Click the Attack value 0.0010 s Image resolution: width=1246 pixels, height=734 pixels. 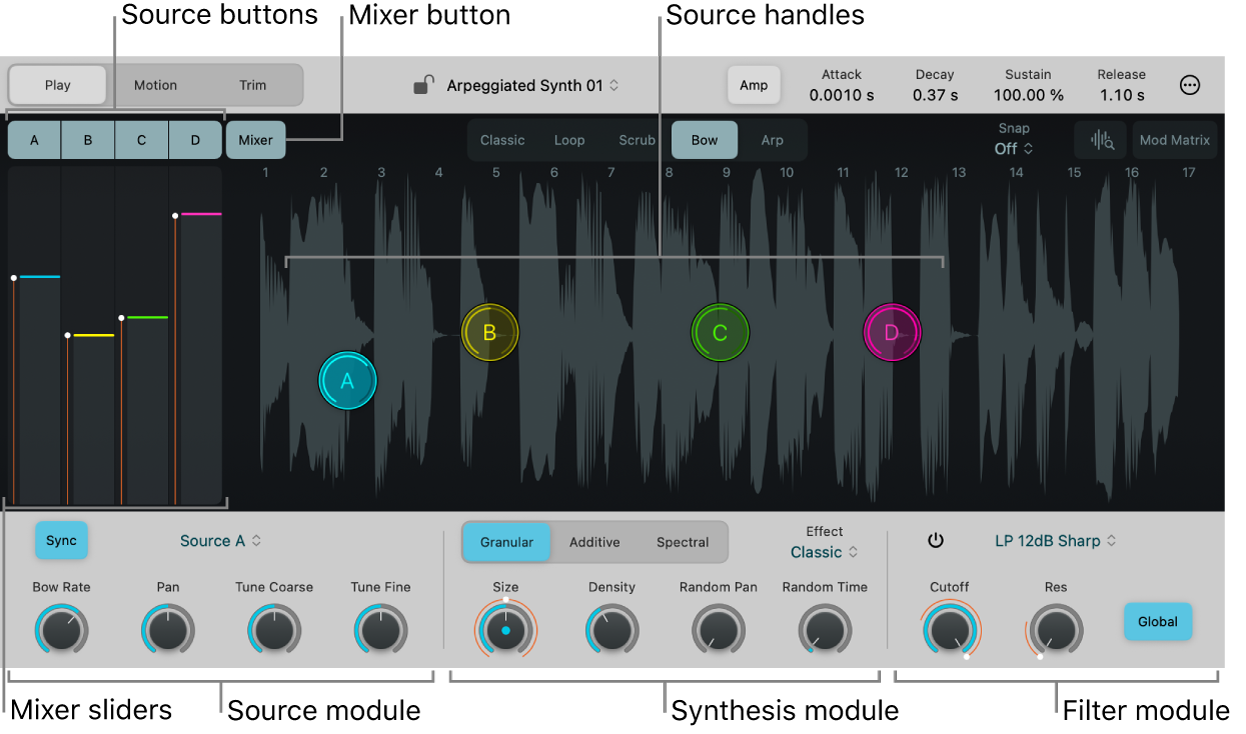[x=842, y=95]
